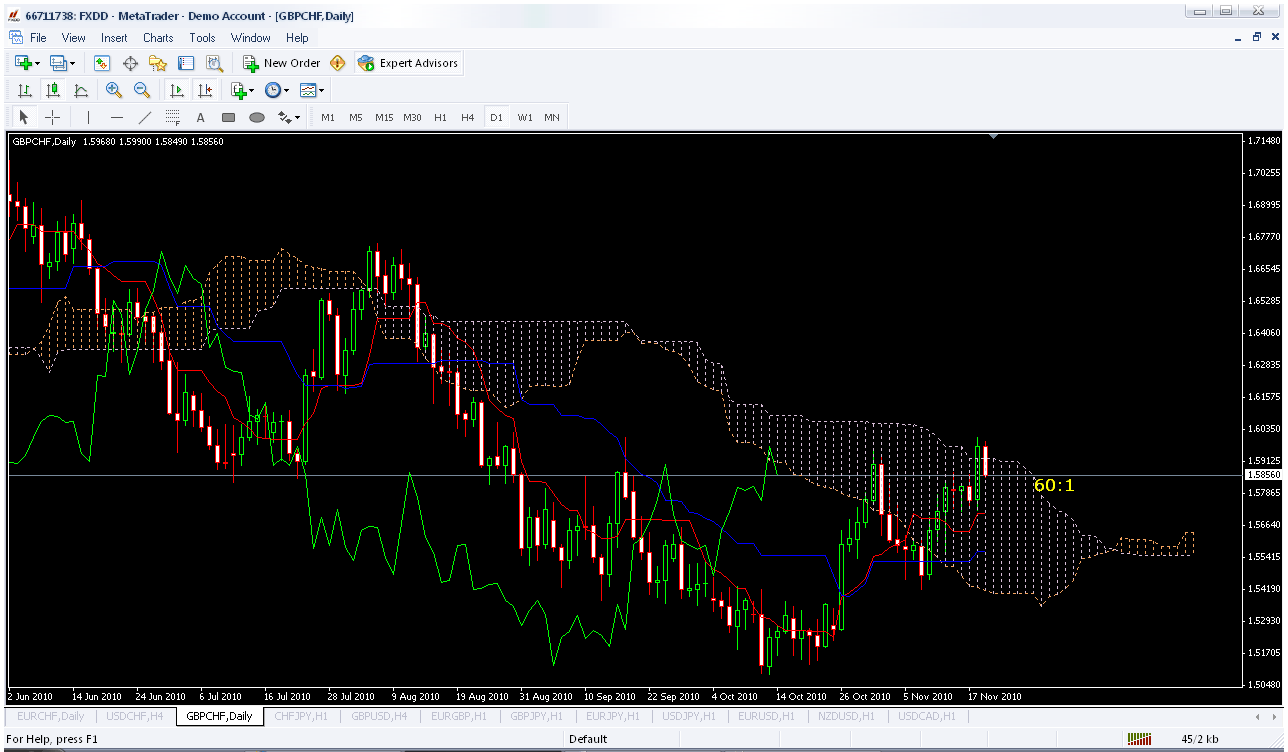Set timeframe to M1
This screenshot has width=1288, height=752.
click(x=328, y=117)
